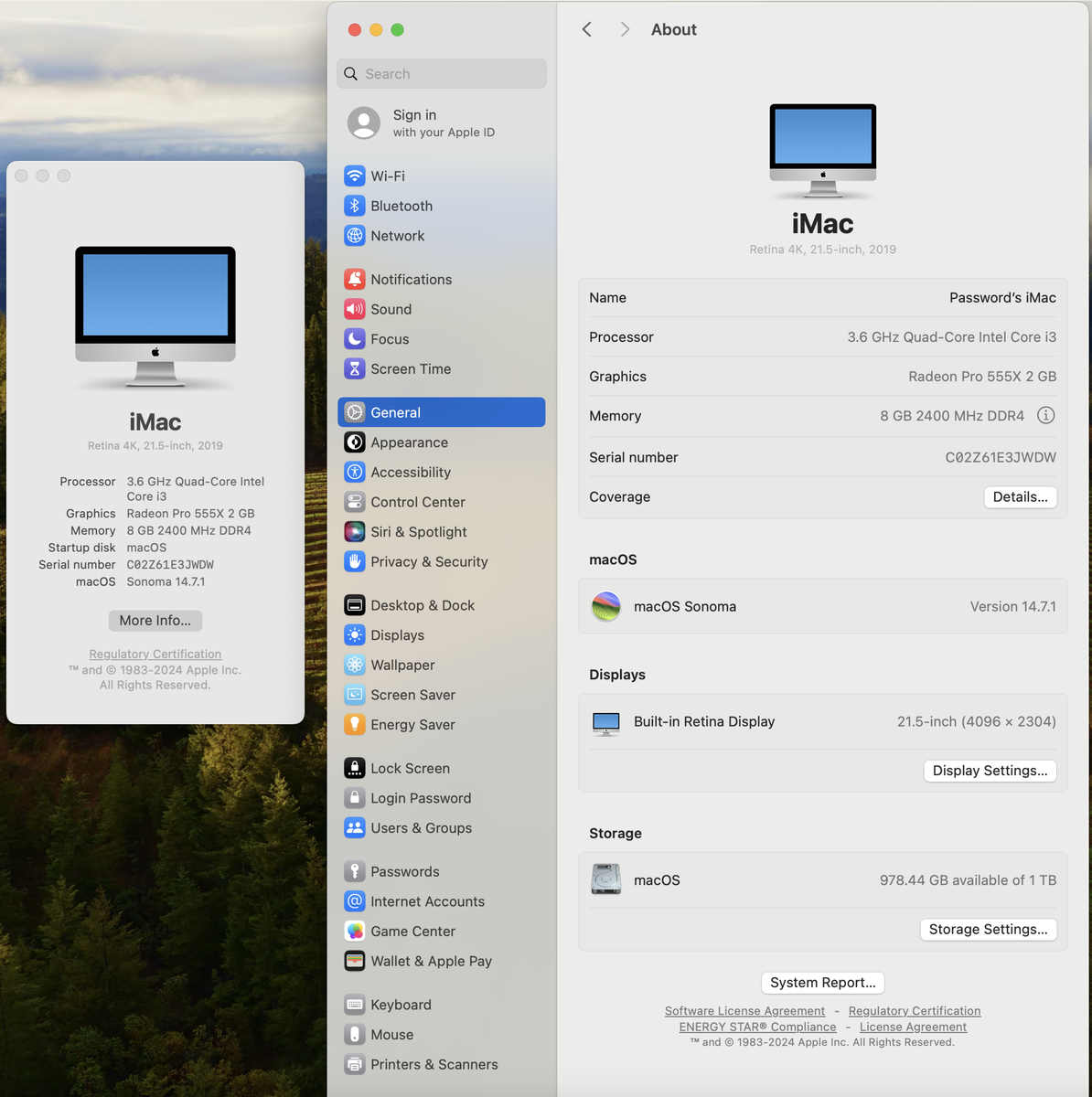Open the Users & Groups icon

pos(355,827)
